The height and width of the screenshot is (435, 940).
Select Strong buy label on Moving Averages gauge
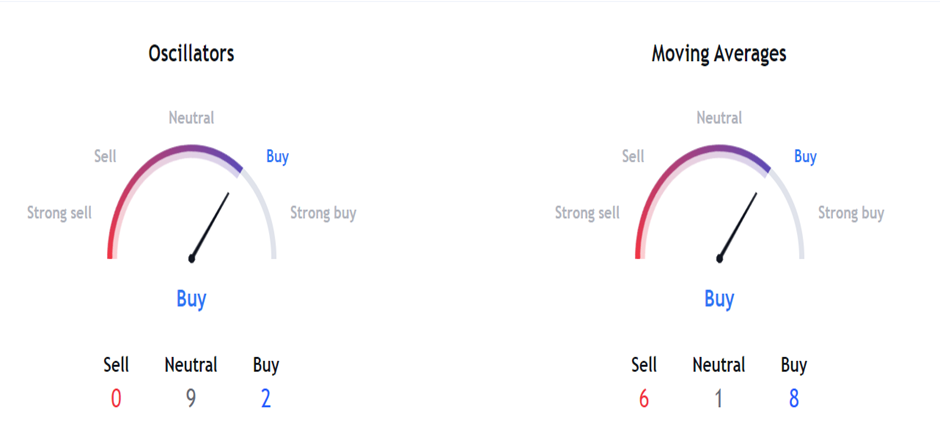click(851, 213)
